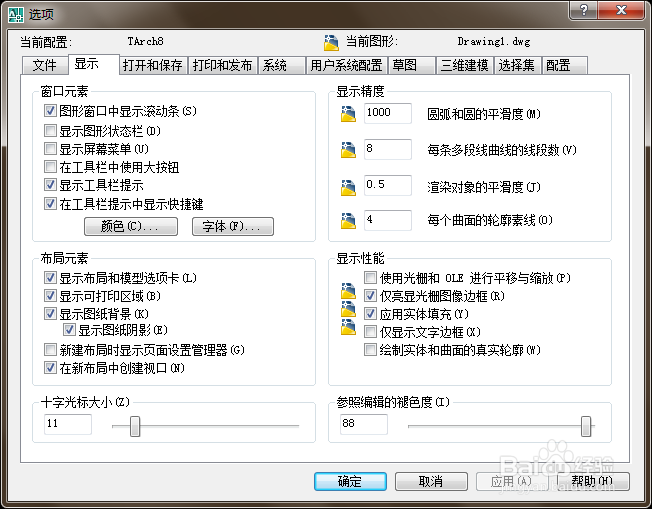The width and height of the screenshot is (652, 509).
Task: Toggle 应用实体填充 checkbox
Action: (x=370, y=314)
